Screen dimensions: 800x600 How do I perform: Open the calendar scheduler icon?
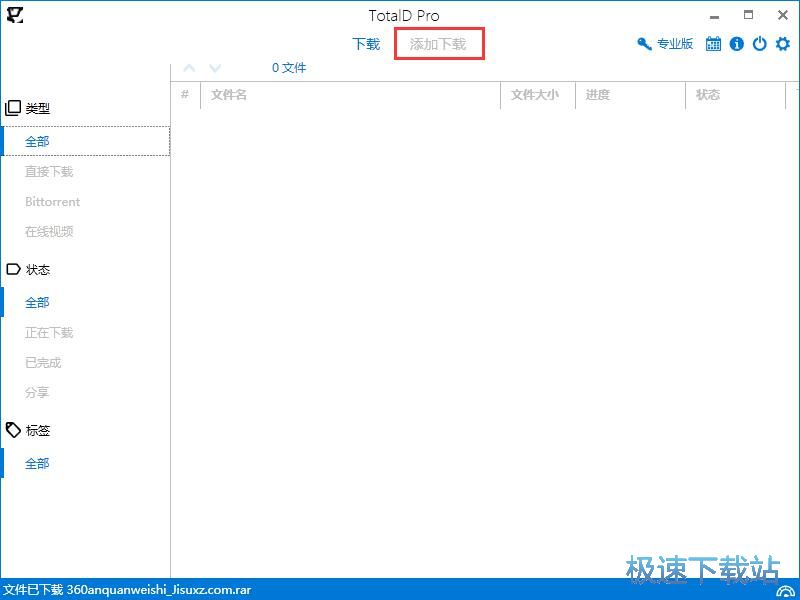[713, 44]
